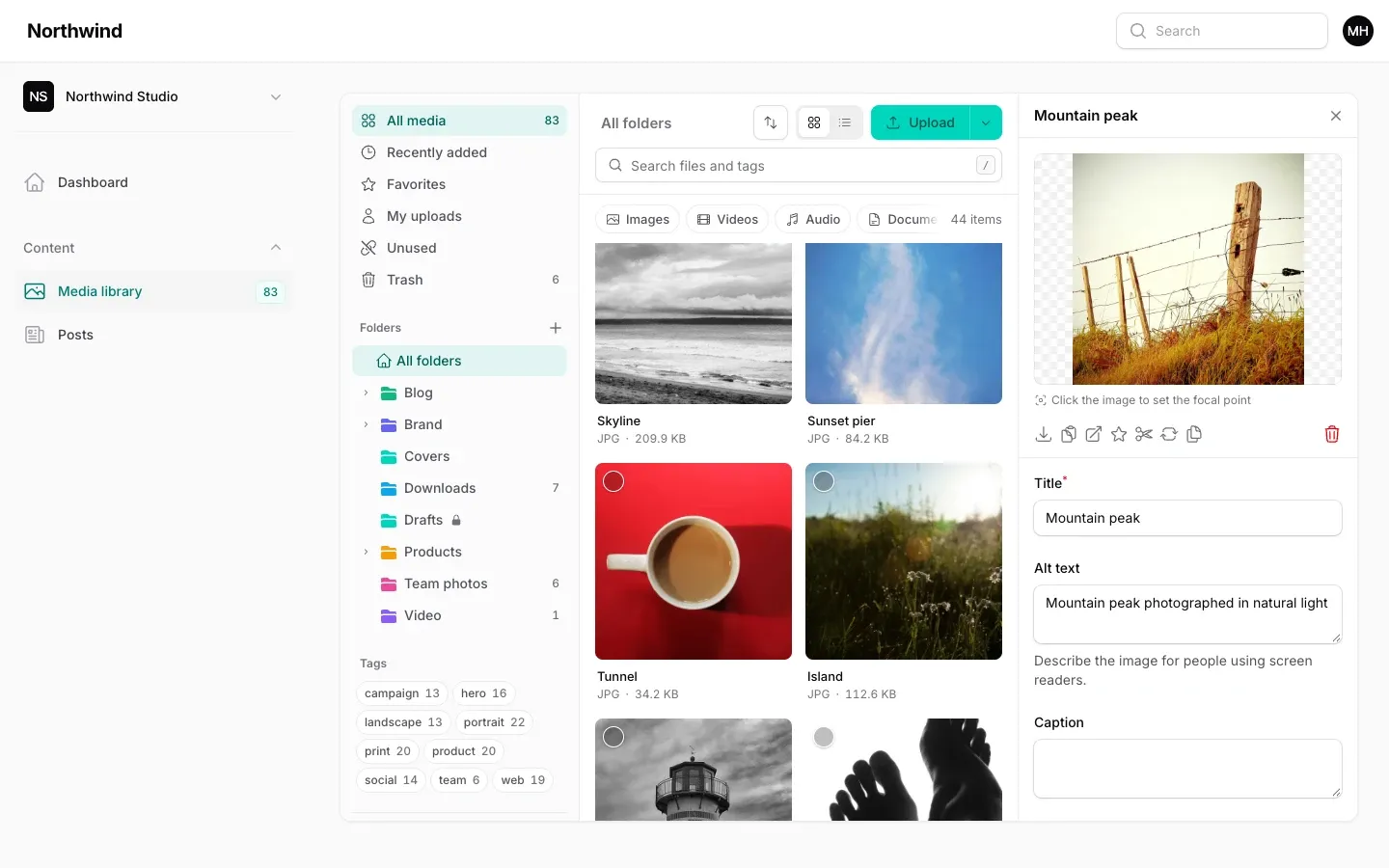Expand the Blog folder
The height and width of the screenshot is (868, 1389).
366,393
